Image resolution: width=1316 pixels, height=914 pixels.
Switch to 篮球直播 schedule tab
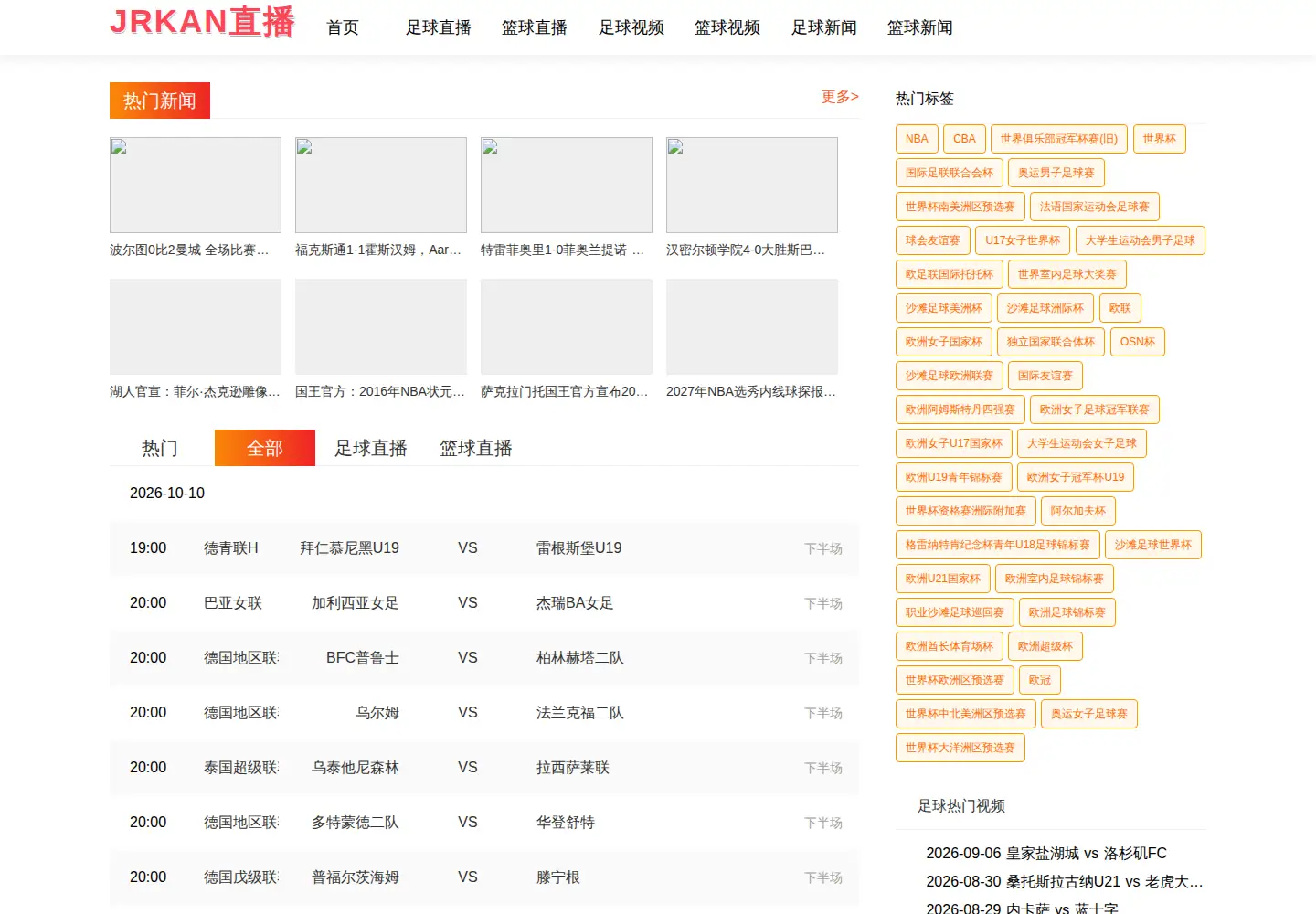pyautogui.click(x=476, y=448)
